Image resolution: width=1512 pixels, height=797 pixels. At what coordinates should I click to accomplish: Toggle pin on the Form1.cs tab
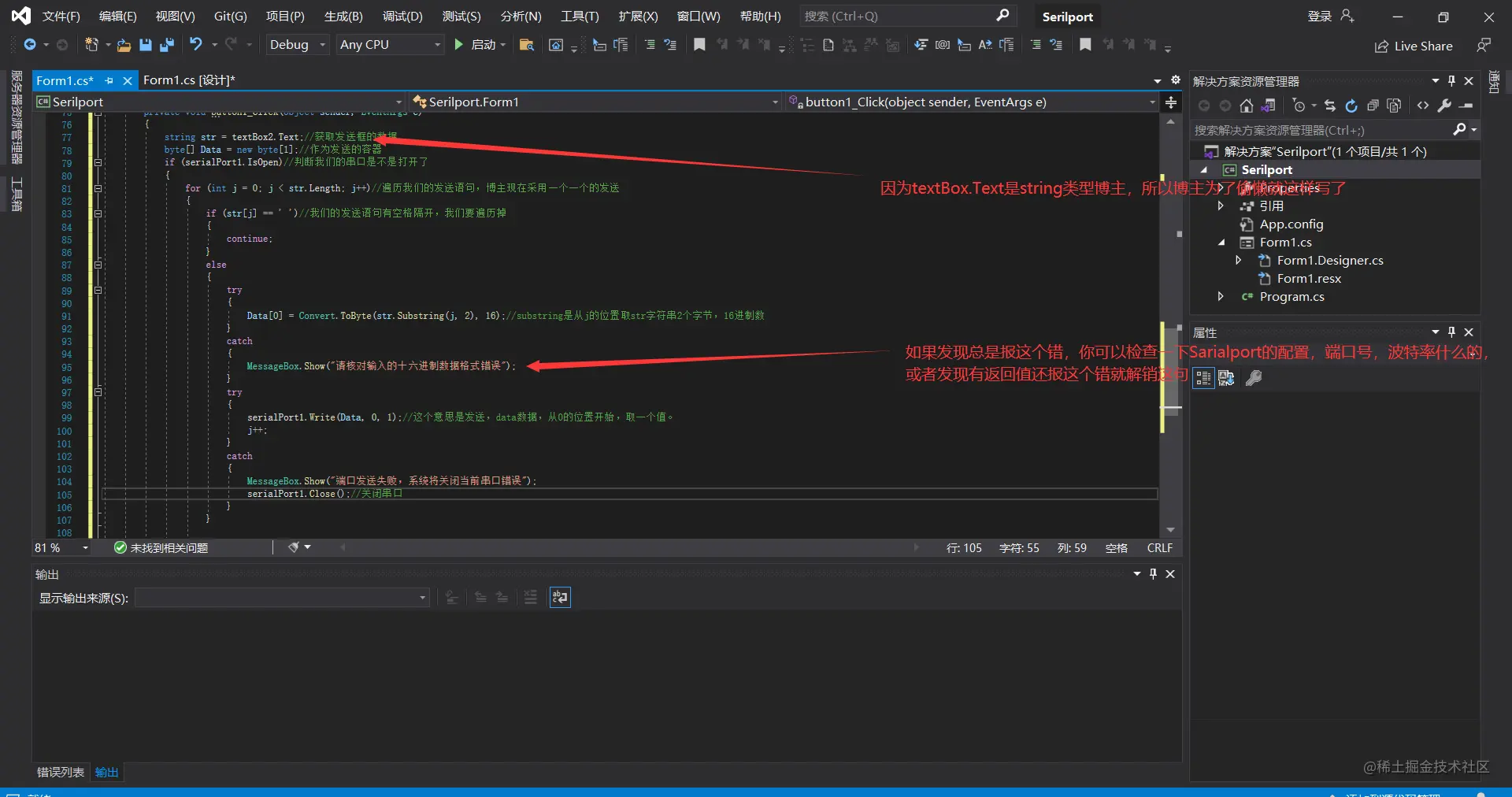[x=109, y=80]
